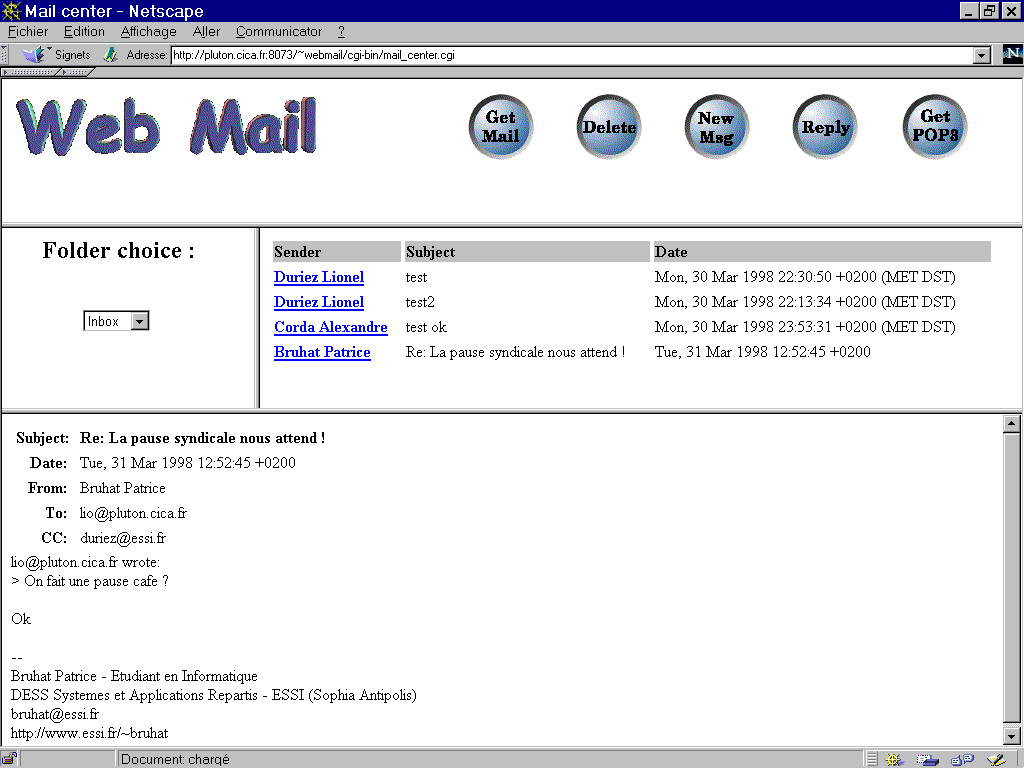Click the message pane scrollbar down arrow
This screenshot has height=768, width=1024.
point(1011,736)
